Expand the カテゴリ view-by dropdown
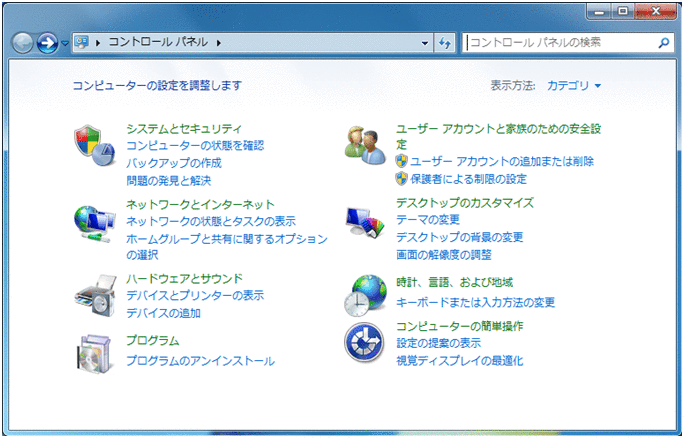This screenshot has width=685, height=440. coord(574,86)
